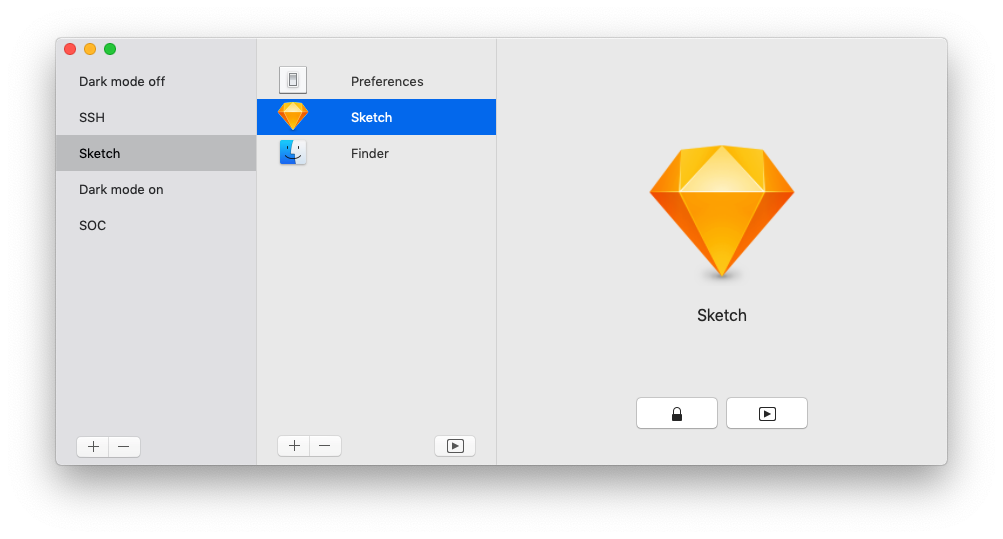Select the SSH group in sidebar
1003x539 pixels.
(x=156, y=117)
